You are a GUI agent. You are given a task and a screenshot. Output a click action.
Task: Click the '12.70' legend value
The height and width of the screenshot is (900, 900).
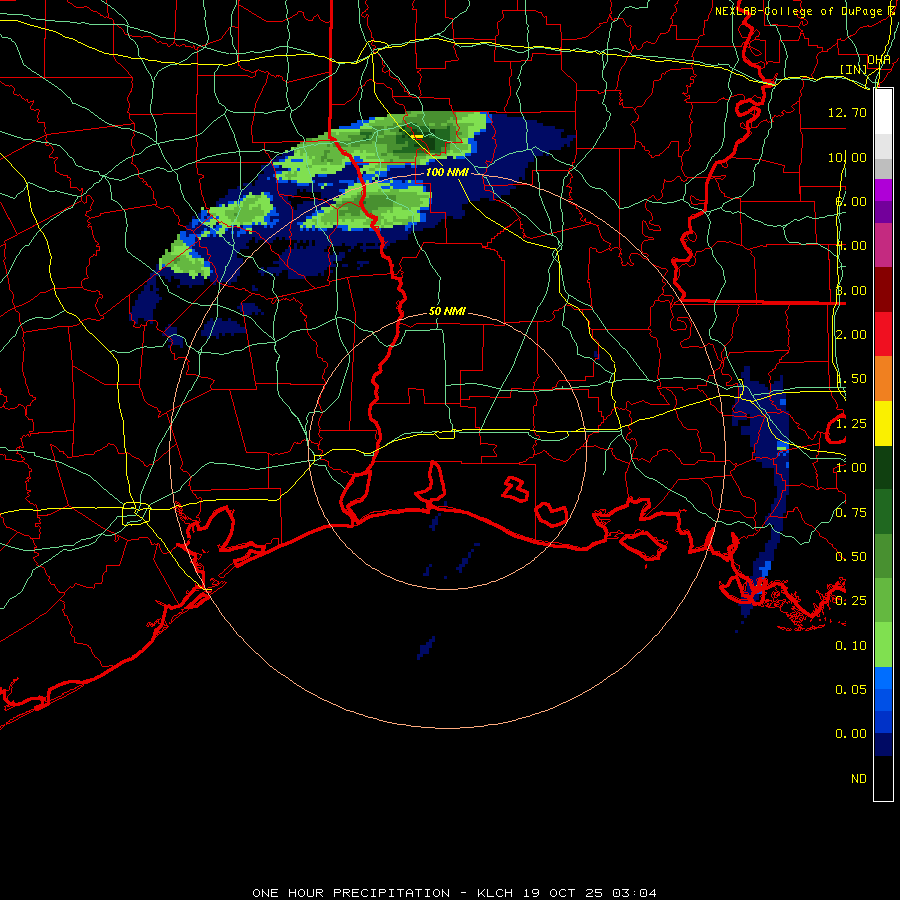(x=847, y=112)
